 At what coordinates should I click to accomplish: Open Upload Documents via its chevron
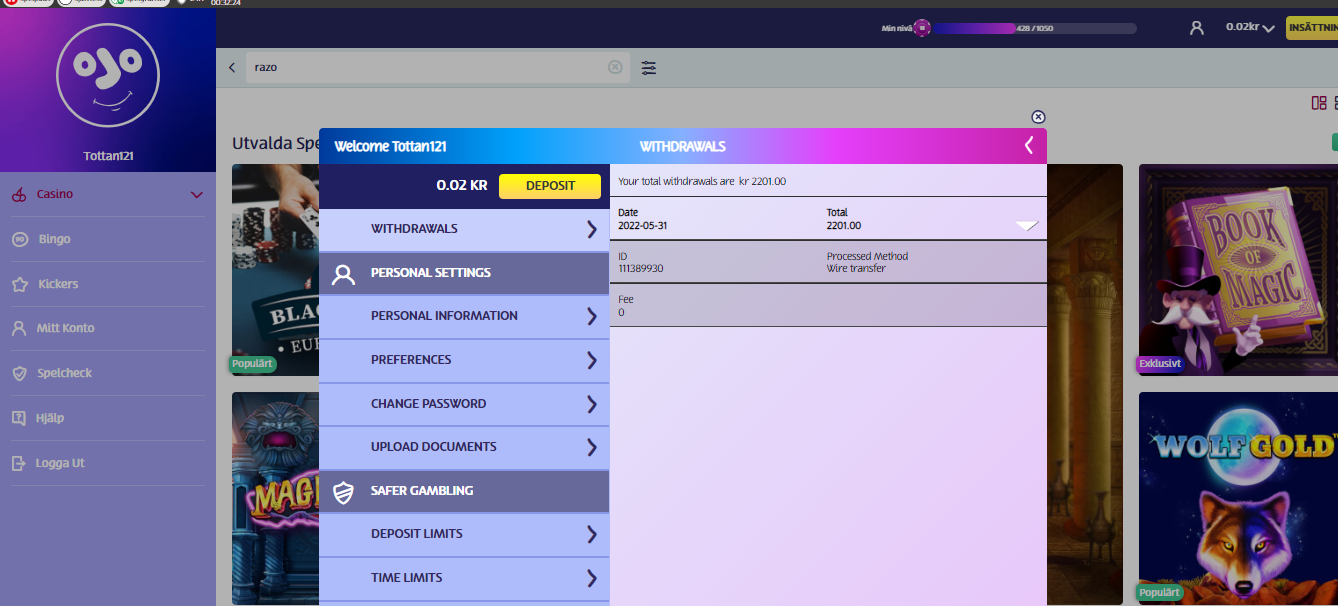591,447
